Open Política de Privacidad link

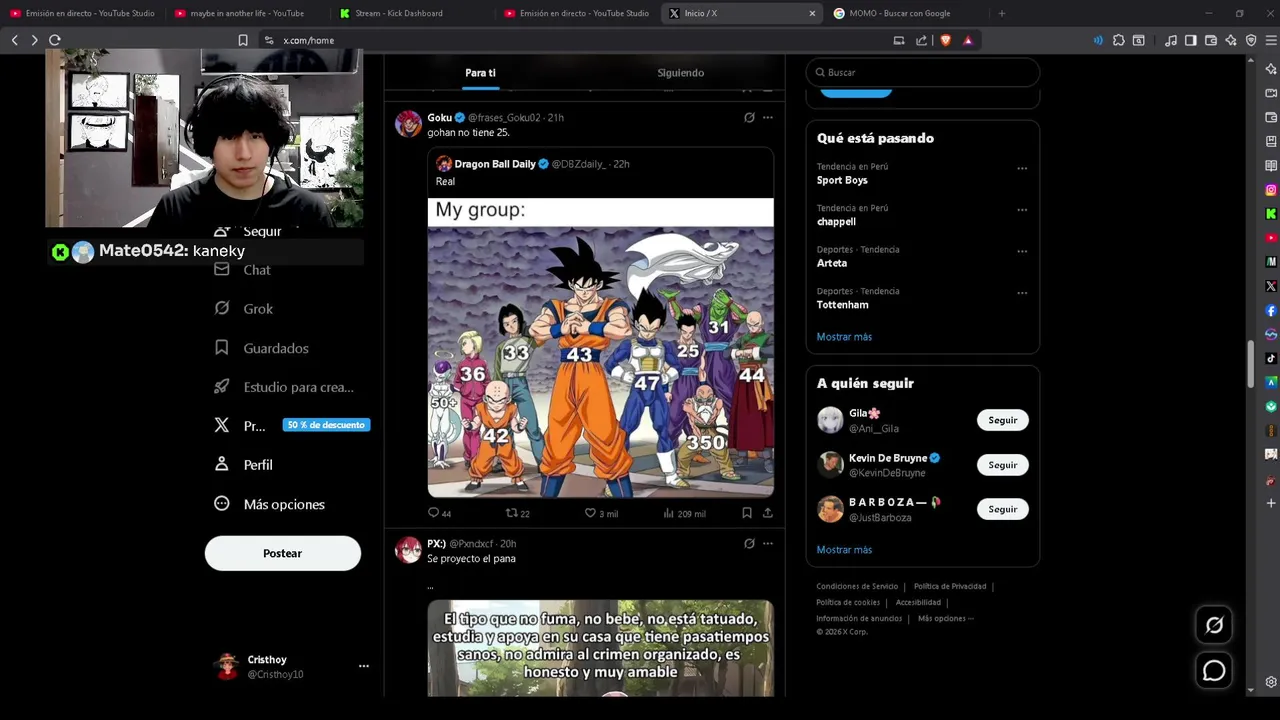950,587
